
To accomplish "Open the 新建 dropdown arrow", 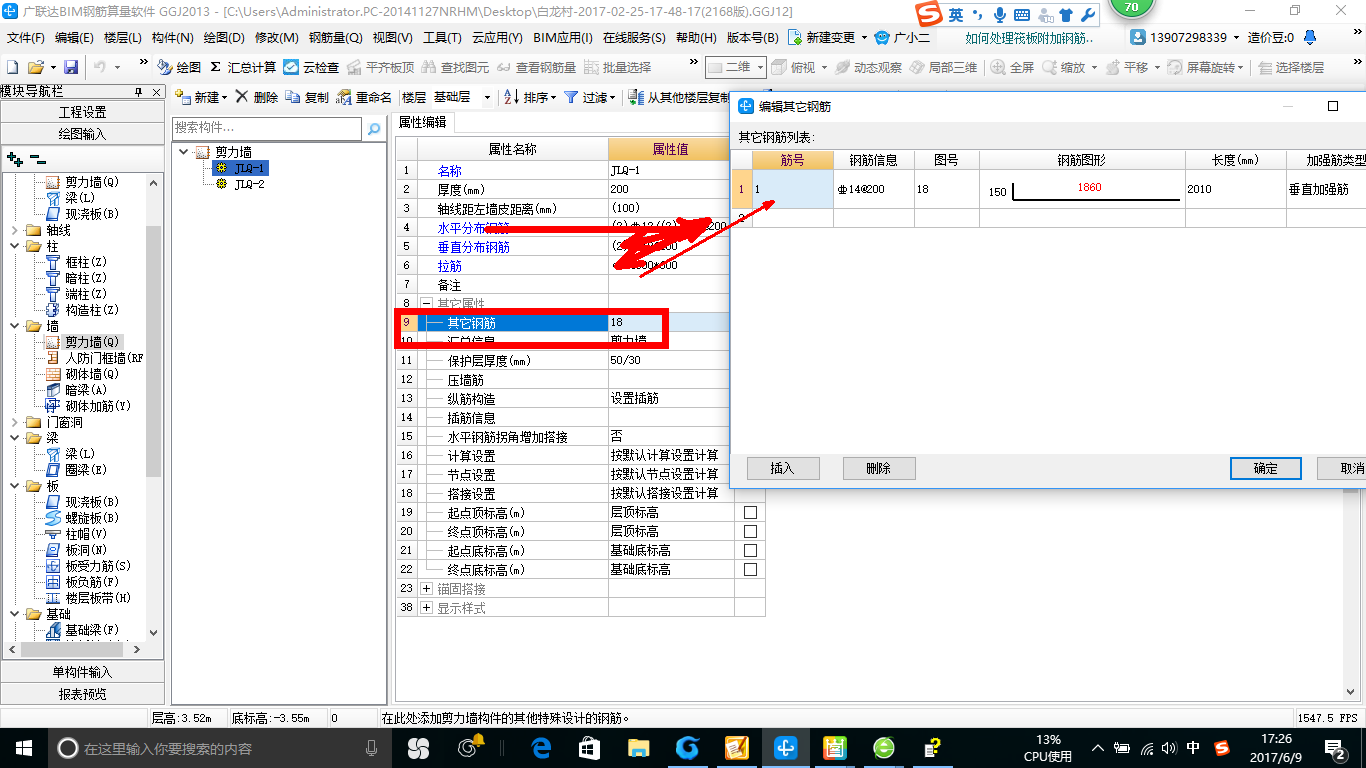I will click(224, 98).
